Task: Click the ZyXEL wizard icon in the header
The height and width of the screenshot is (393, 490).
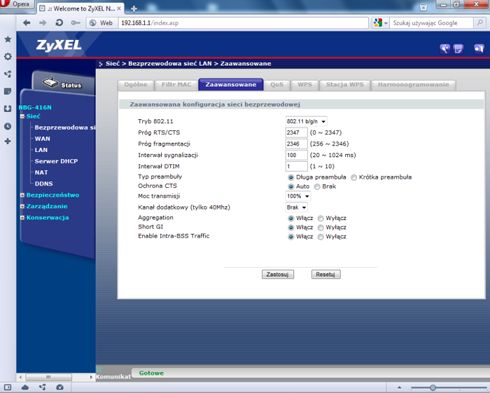Action: (x=445, y=49)
